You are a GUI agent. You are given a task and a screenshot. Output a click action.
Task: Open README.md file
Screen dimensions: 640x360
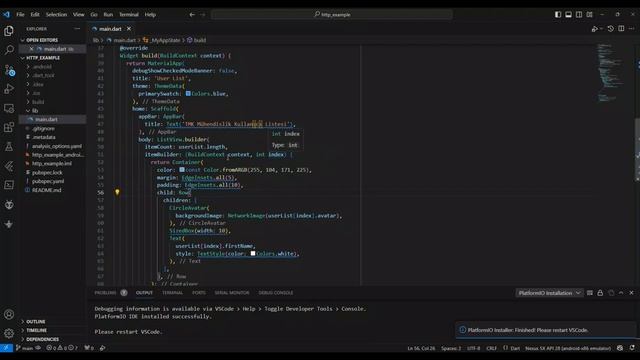point(47,190)
